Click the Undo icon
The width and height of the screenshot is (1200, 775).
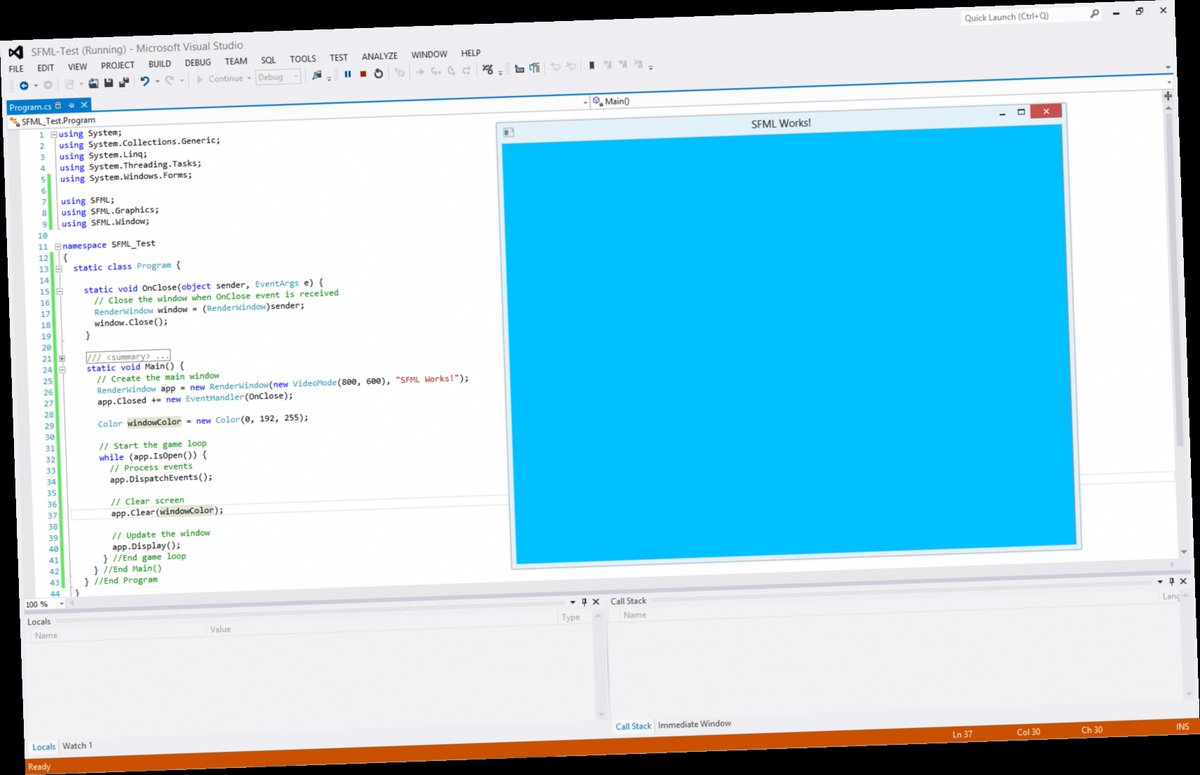pyautogui.click(x=146, y=81)
